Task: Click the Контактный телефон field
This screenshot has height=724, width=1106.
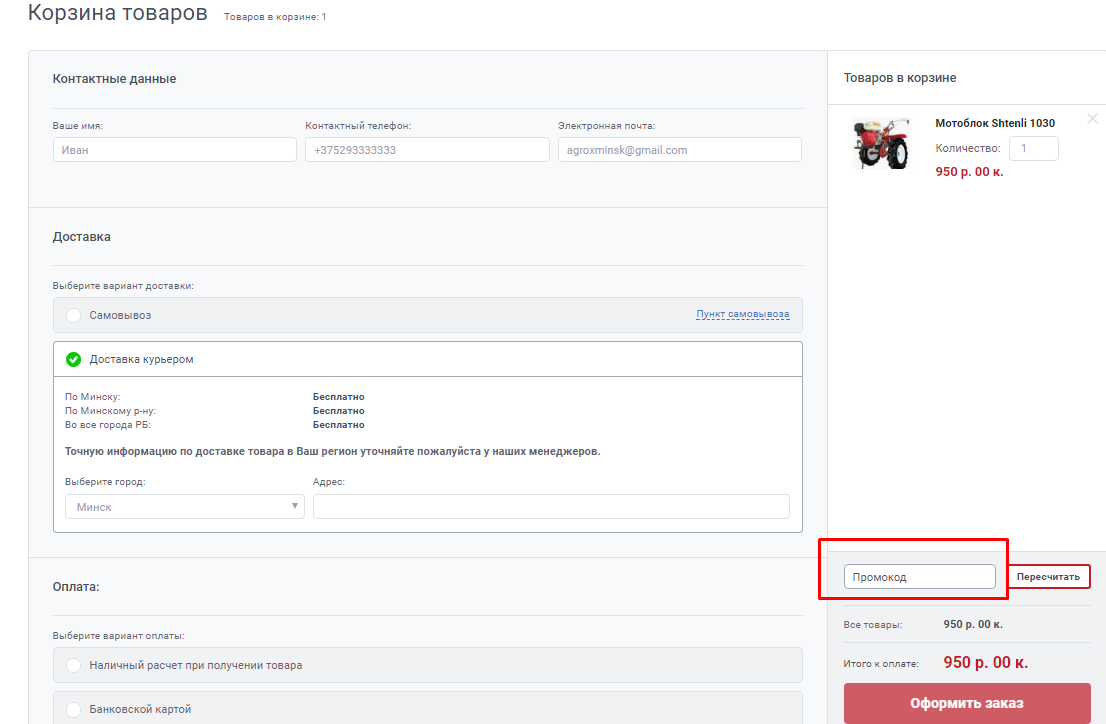Action: [x=427, y=150]
